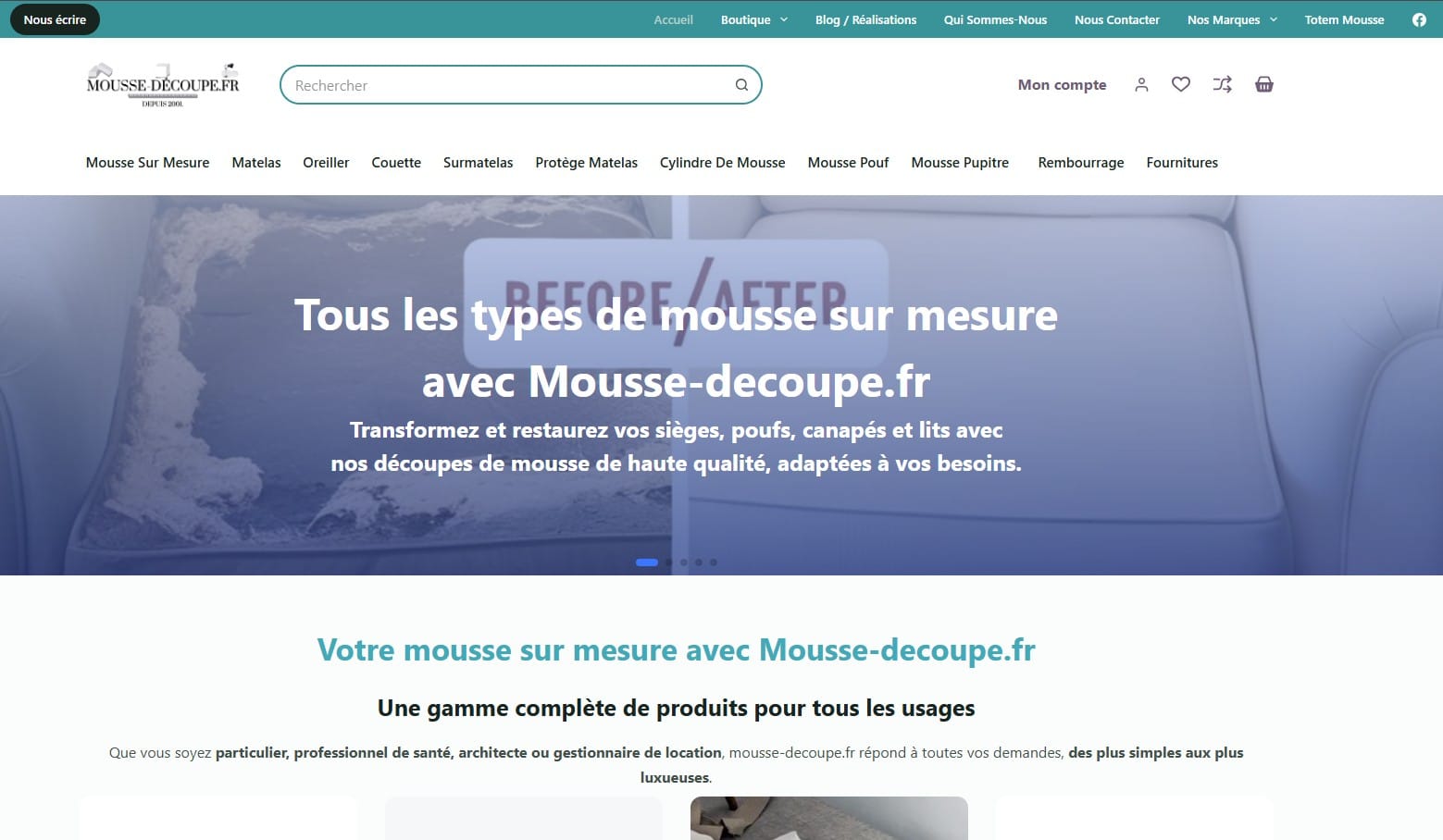This screenshot has height=840, width=1443.
Task: Open Oreiller category
Action: click(326, 163)
